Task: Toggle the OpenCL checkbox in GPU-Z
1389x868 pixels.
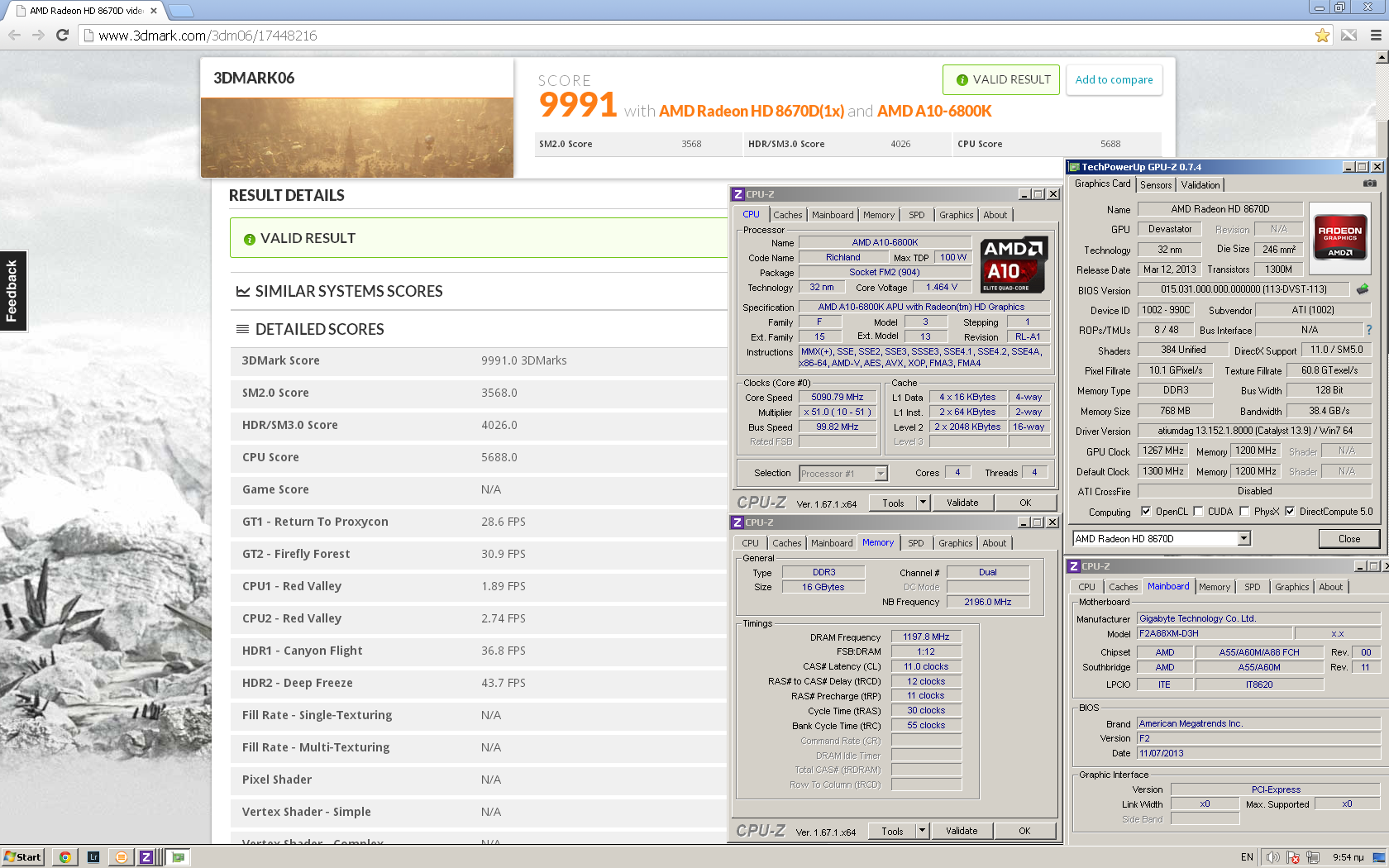Action: click(1146, 511)
